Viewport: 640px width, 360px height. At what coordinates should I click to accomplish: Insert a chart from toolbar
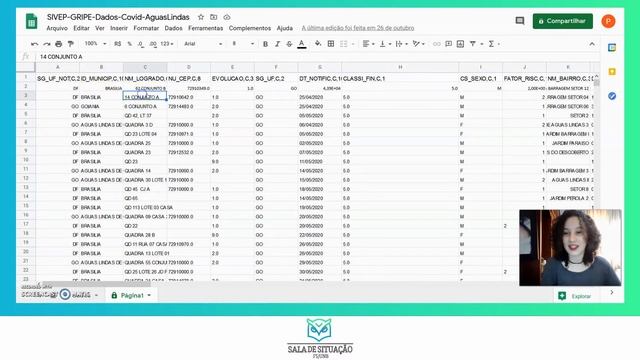460,44
